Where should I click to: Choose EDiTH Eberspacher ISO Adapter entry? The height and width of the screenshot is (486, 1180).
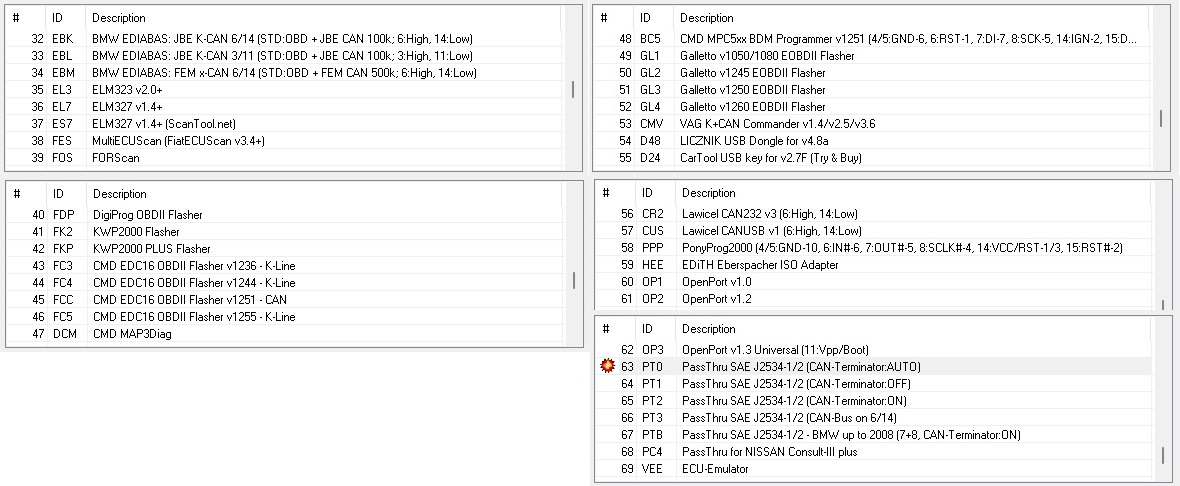tap(760, 265)
